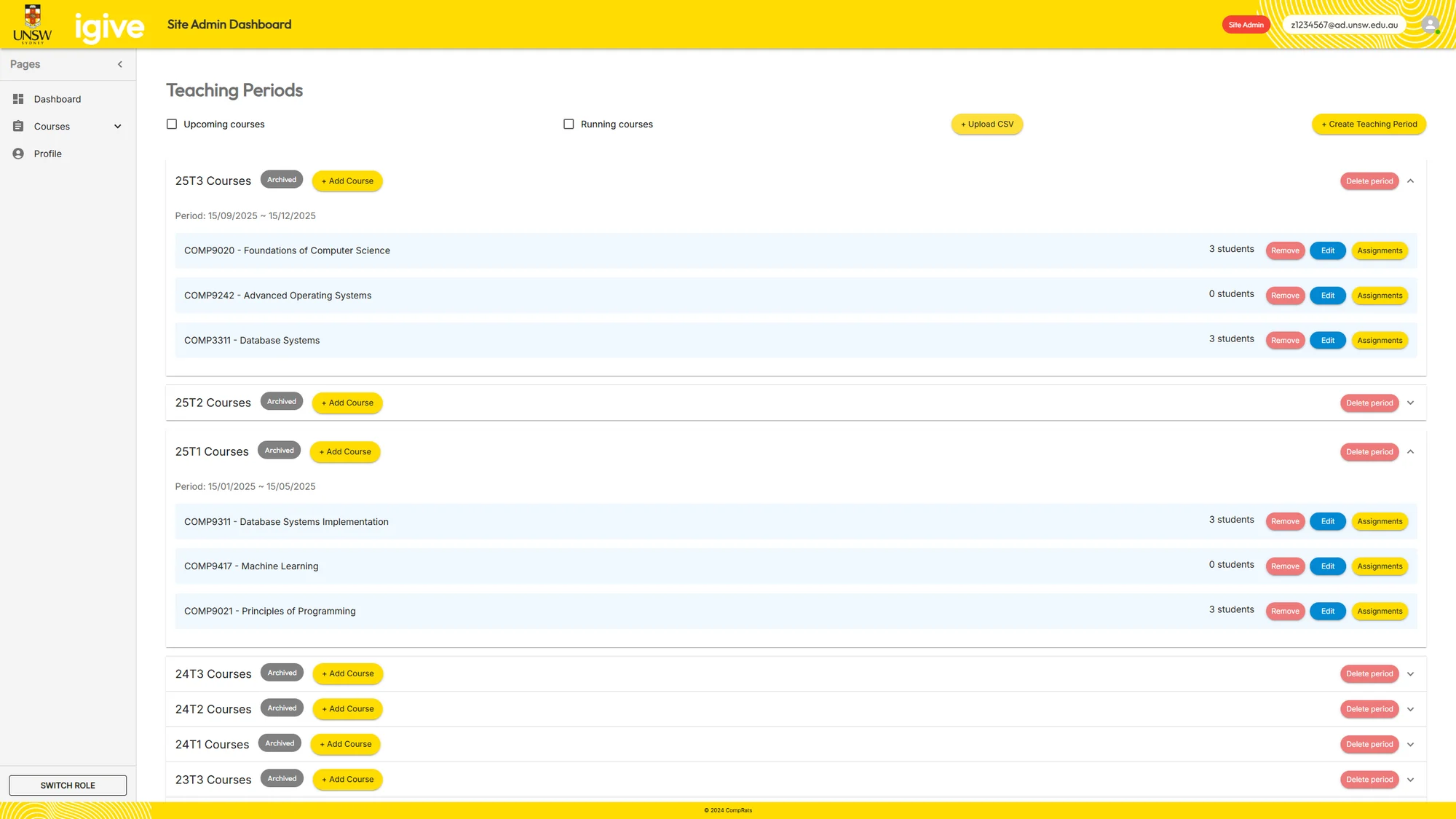Click the Dashboard grid icon
1456x819 pixels.
click(x=18, y=99)
